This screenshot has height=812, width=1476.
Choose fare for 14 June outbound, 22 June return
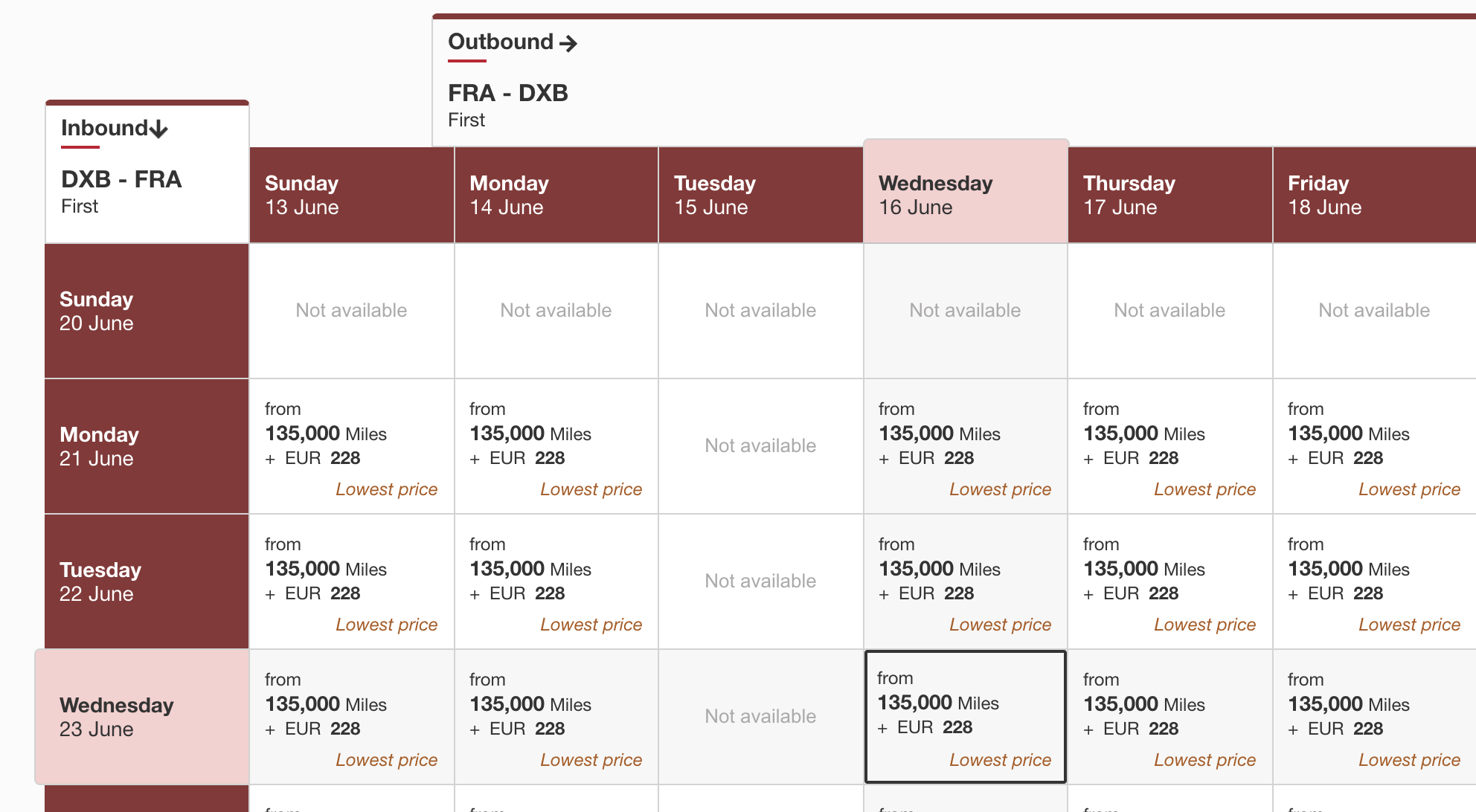click(x=556, y=581)
